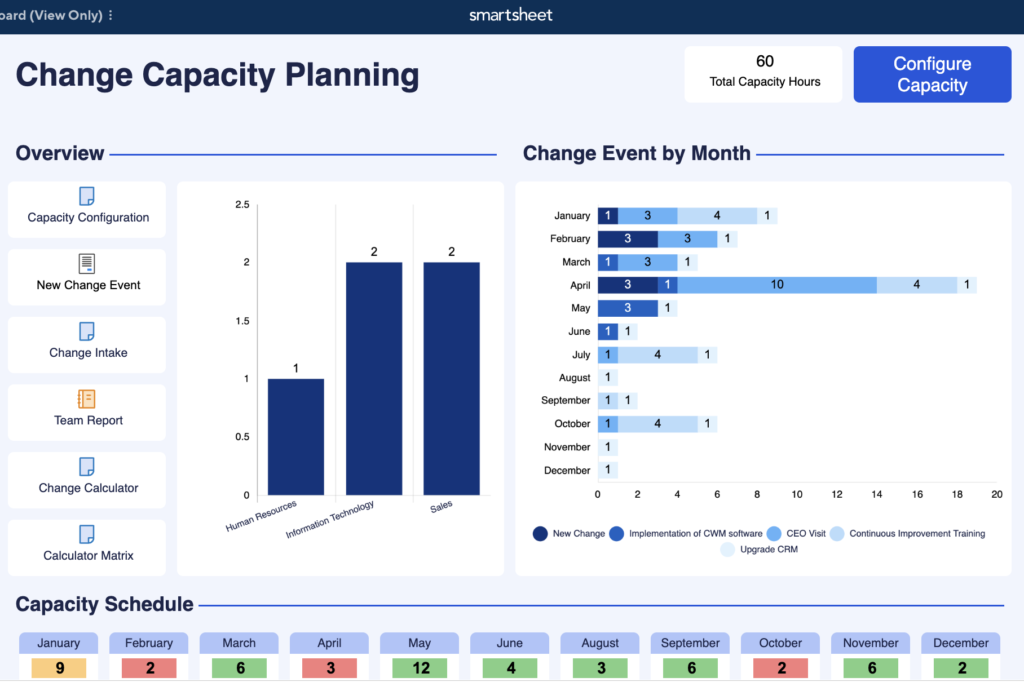Screen dimensions: 1024x682
Task: Open the dashboard options three-dot menu
Action: [109, 15]
